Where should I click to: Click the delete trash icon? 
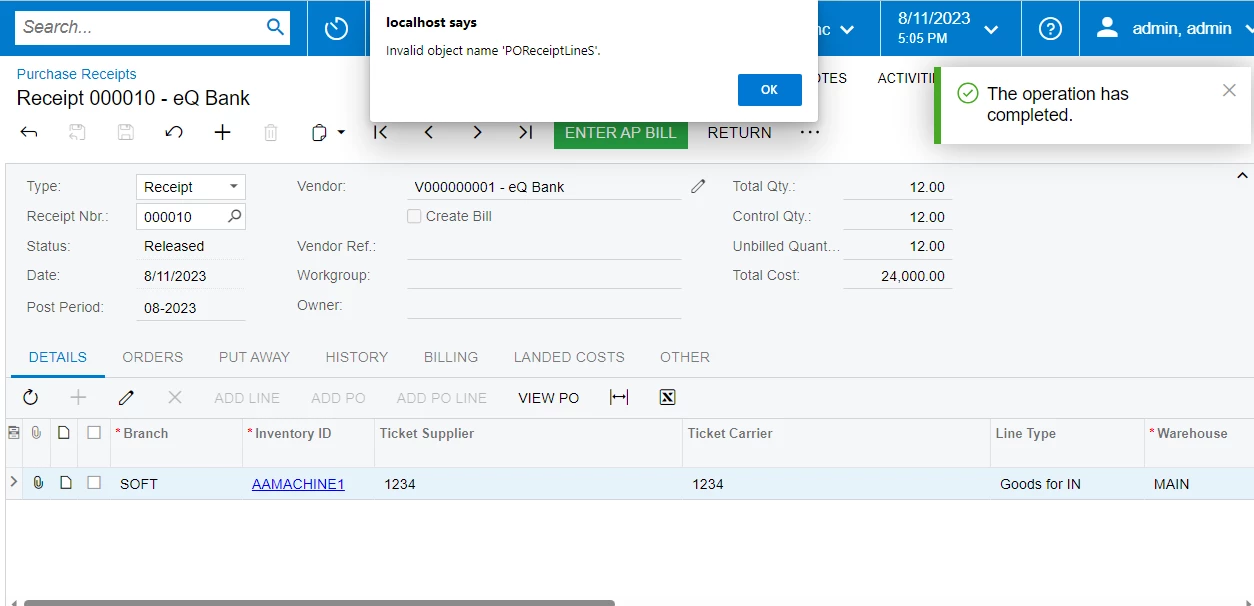pos(271,132)
